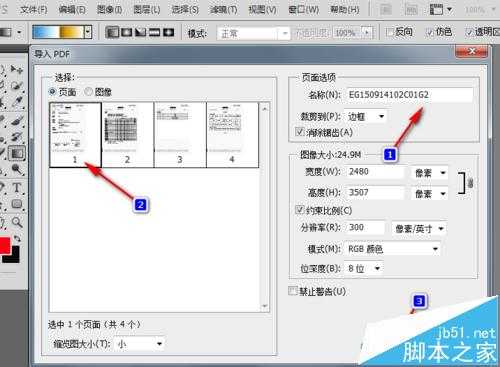The width and height of the screenshot is (500, 367).
Task: Click the swap foreground/background colors icon
Action: (17, 239)
